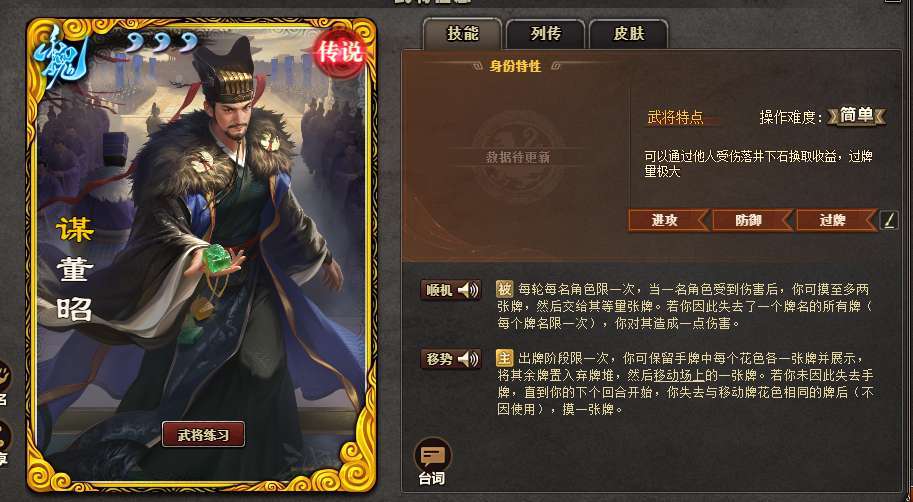913x502 pixels.
Task: Click the 谋董昭 character card artwork
Action: pyautogui.click(x=201, y=255)
